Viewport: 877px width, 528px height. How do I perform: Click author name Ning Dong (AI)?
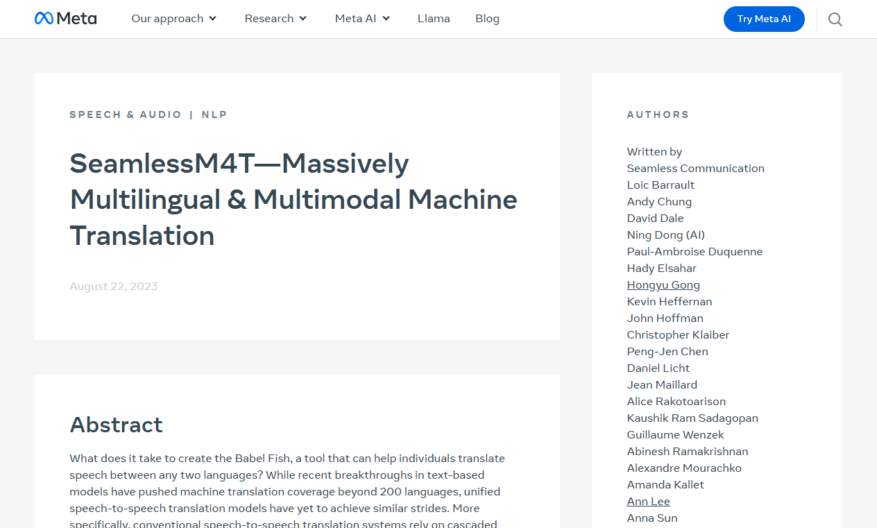point(666,235)
